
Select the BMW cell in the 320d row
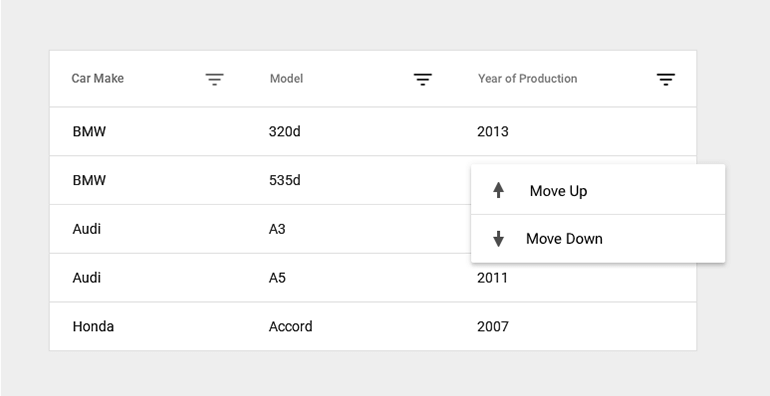click(89, 132)
